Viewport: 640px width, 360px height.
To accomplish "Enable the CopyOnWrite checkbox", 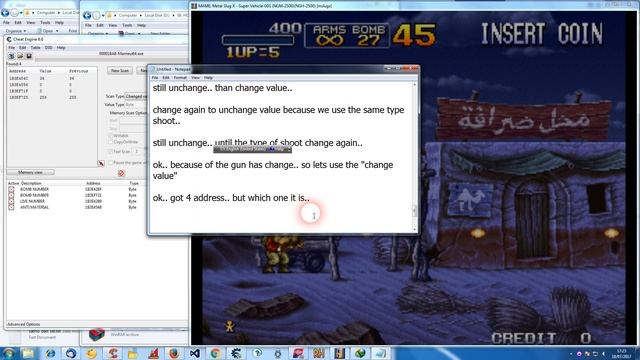I will tap(111, 142).
